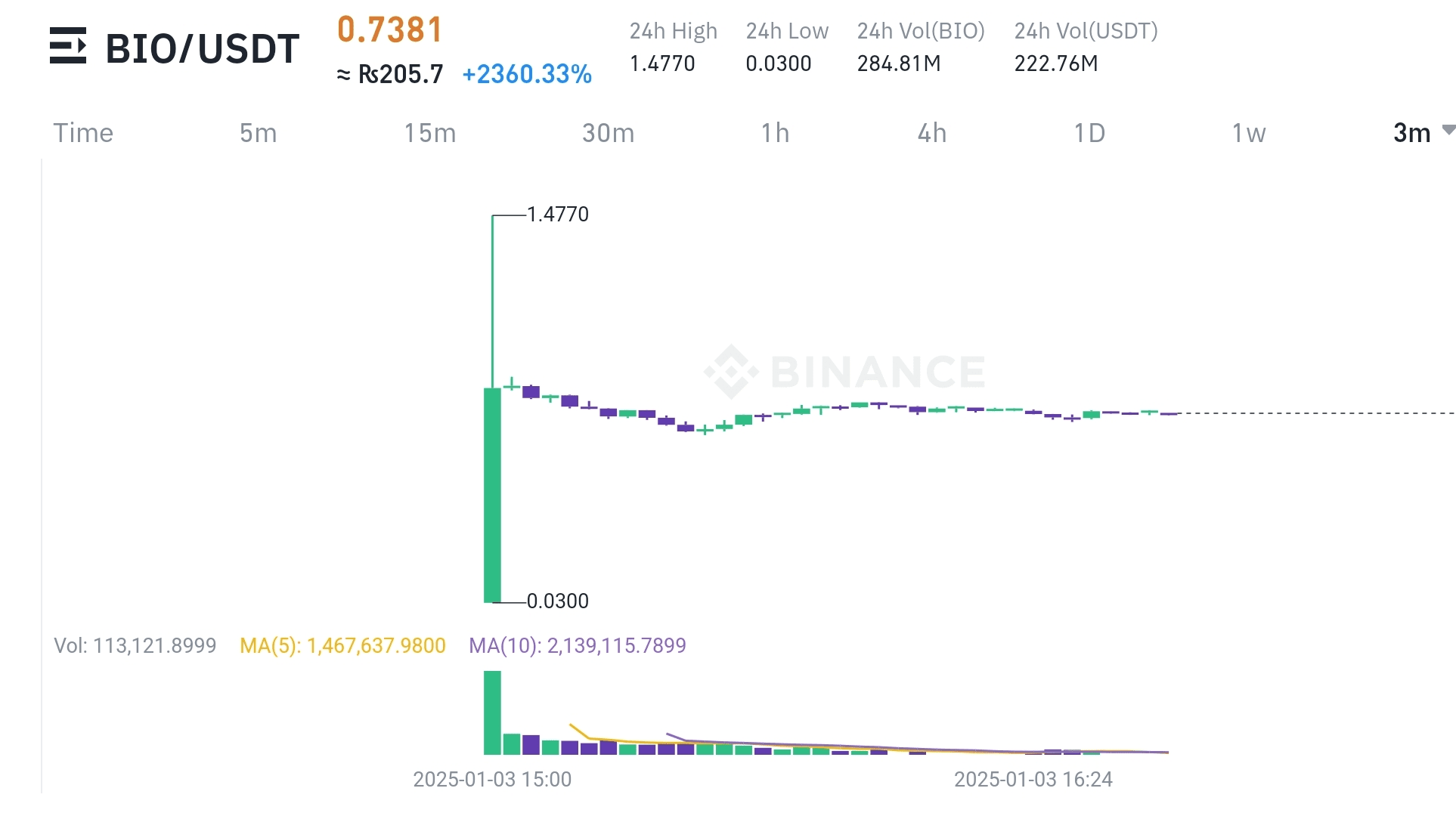Select the 5m timeframe

(x=257, y=133)
